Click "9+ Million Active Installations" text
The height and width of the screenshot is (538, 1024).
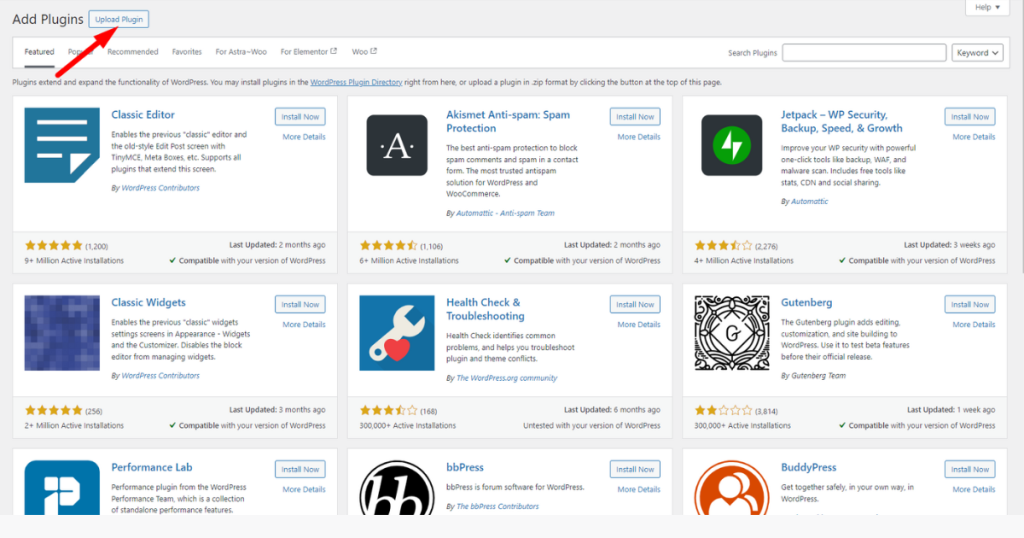[74, 261]
